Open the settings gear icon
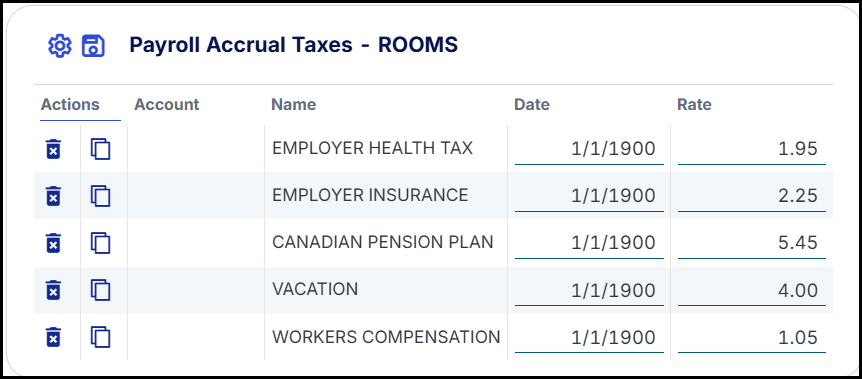 coord(59,46)
